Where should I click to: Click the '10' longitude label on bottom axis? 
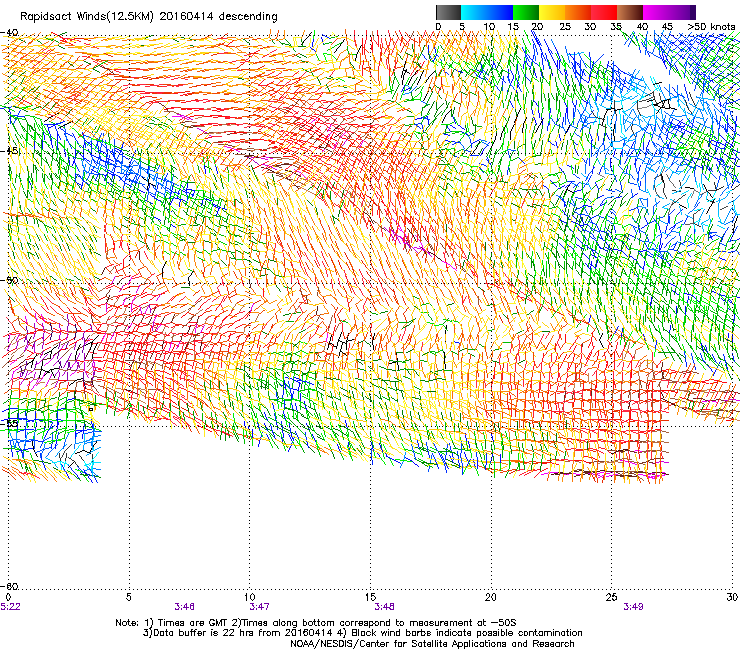pyautogui.click(x=250, y=597)
